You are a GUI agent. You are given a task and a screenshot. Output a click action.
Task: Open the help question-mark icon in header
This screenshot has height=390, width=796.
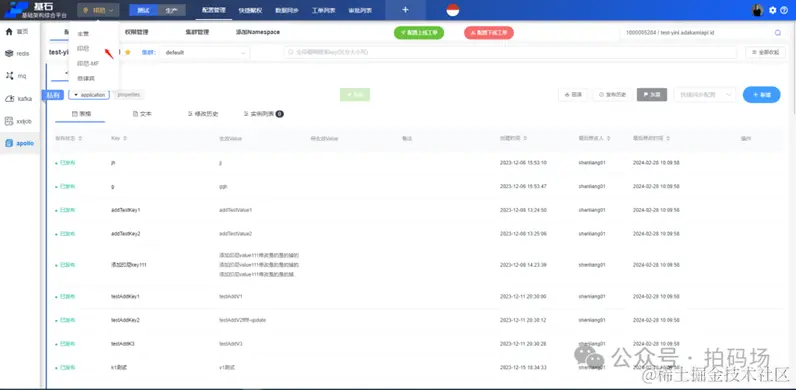[784, 10]
